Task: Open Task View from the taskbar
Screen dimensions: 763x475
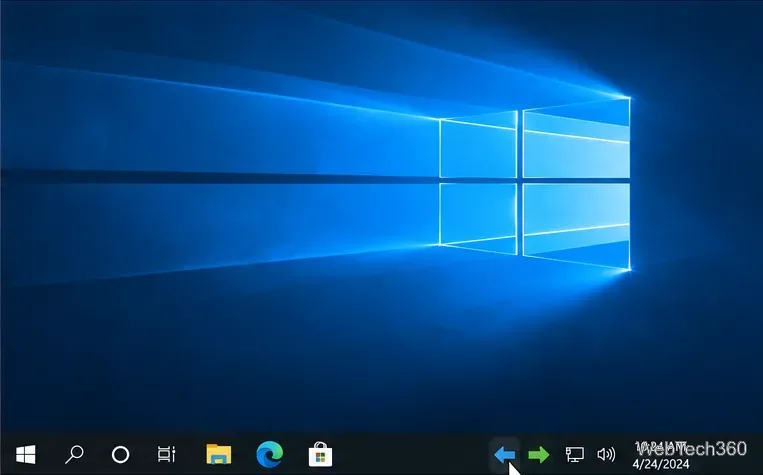Action: point(166,455)
